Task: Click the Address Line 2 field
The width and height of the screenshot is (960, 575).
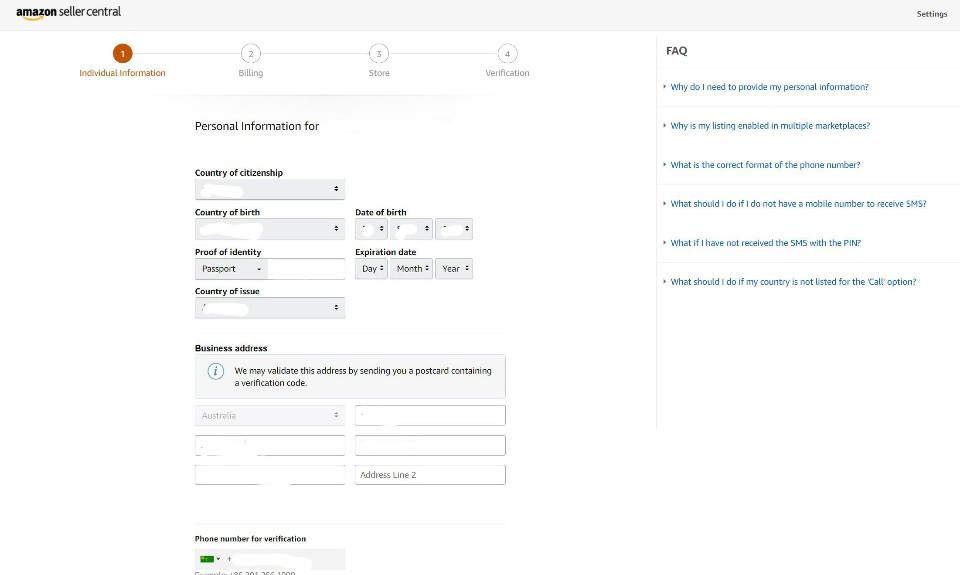Action: [430, 475]
